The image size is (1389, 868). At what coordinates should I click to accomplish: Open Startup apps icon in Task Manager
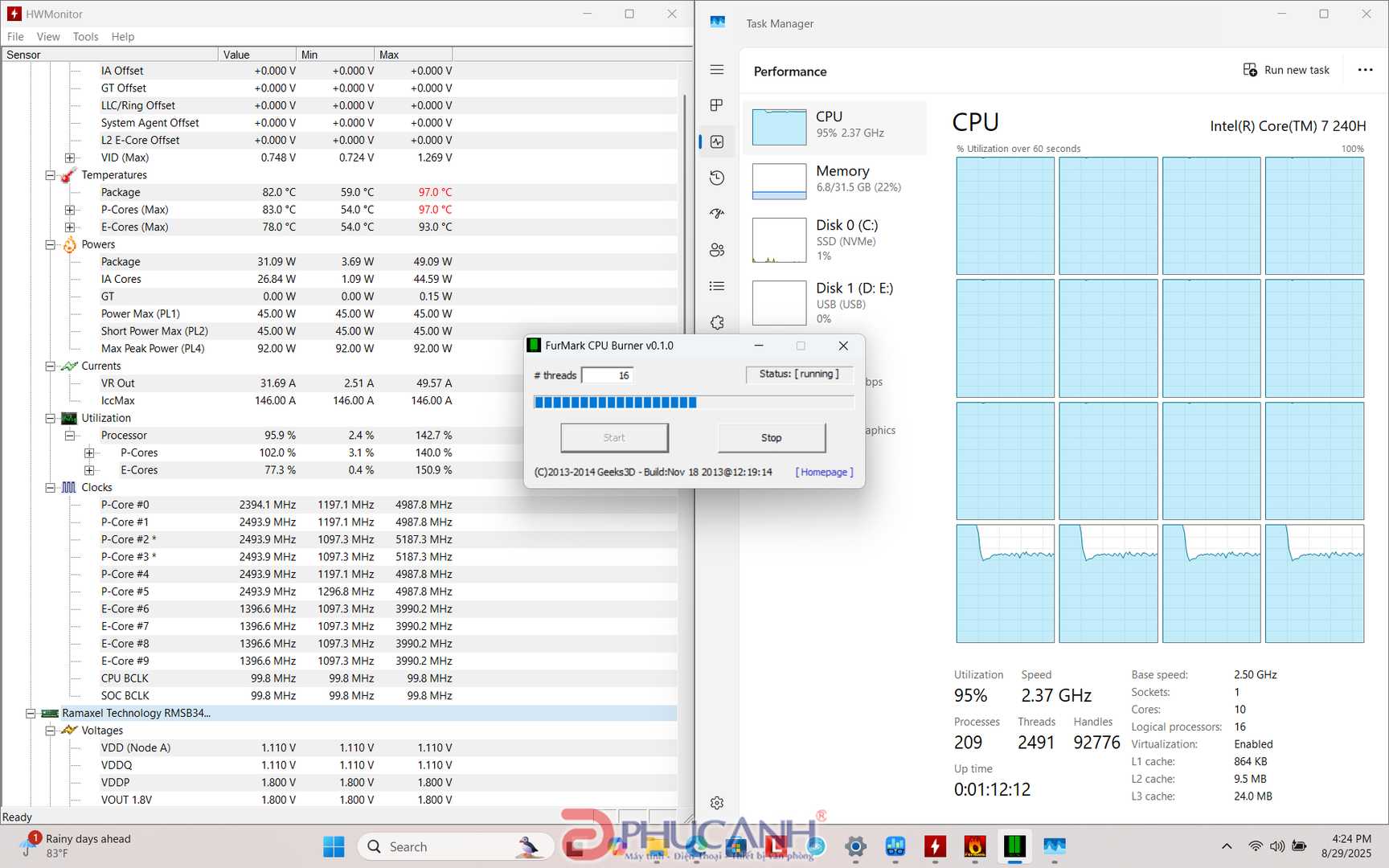click(717, 214)
